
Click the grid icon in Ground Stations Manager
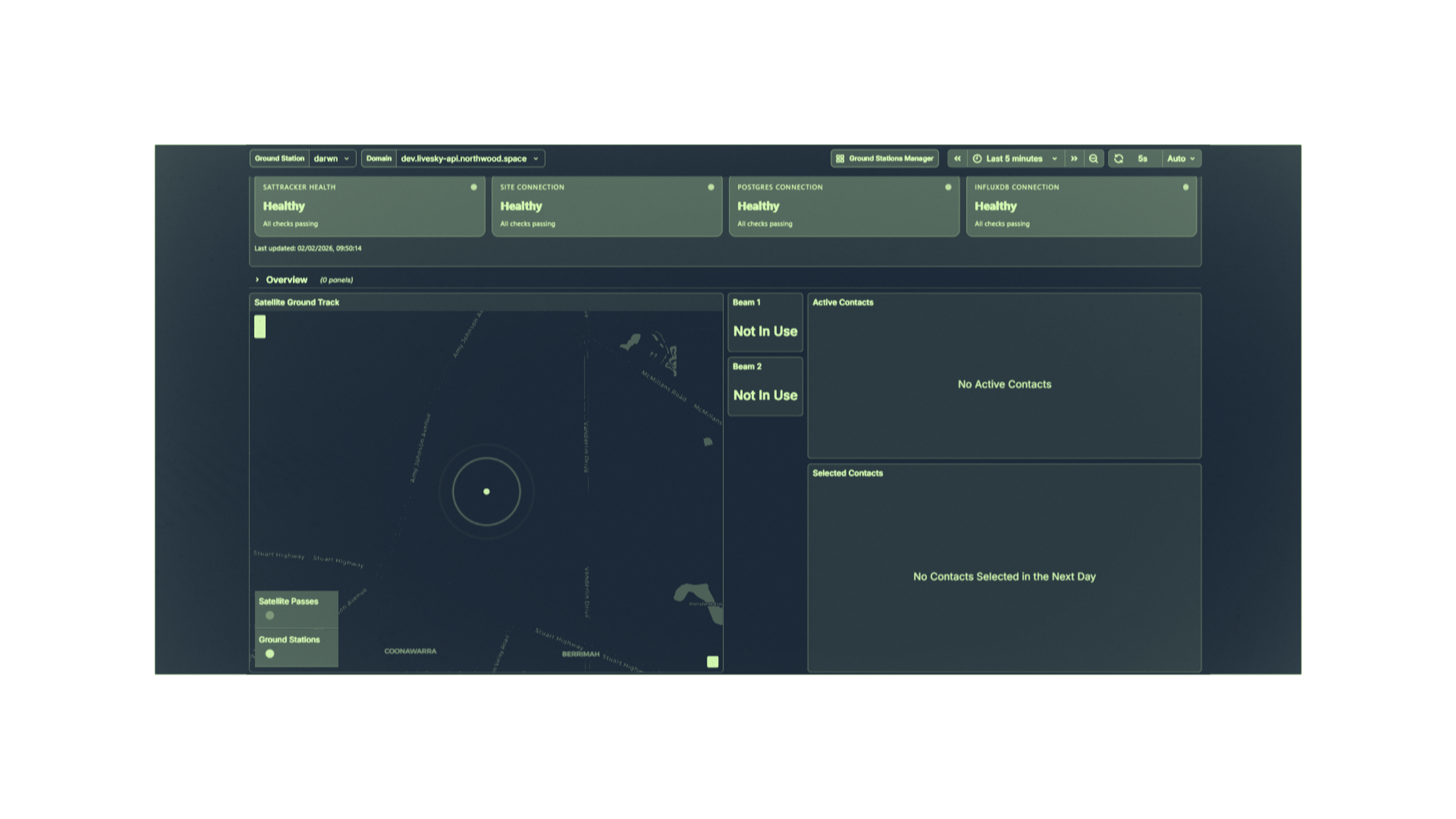click(840, 159)
